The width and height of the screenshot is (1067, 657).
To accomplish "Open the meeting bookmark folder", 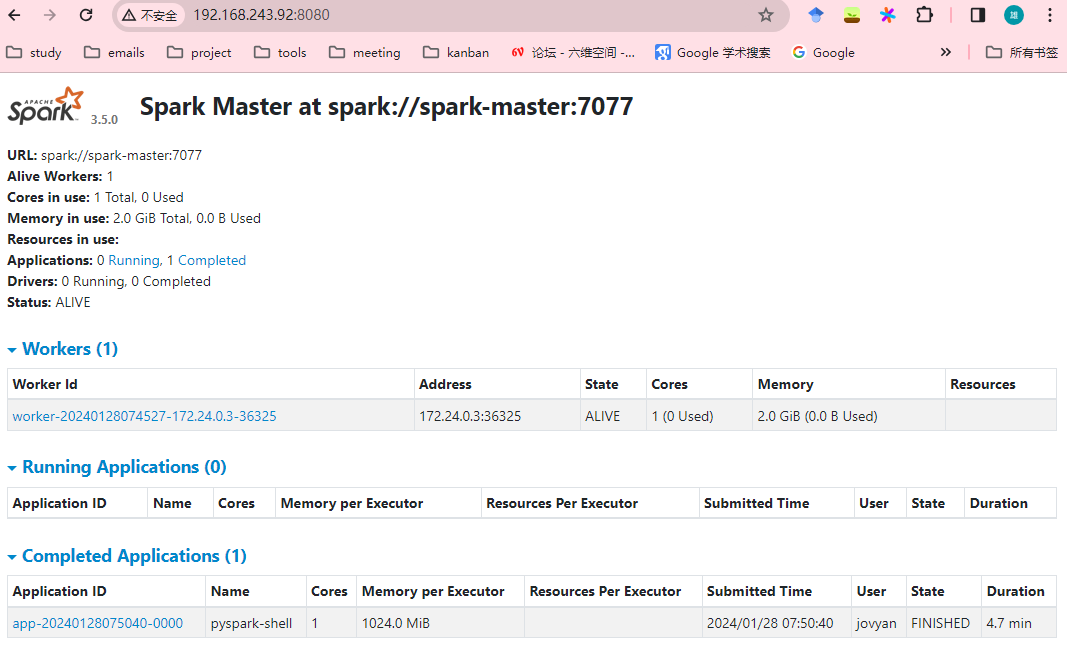I will pyautogui.click(x=365, y=52).
